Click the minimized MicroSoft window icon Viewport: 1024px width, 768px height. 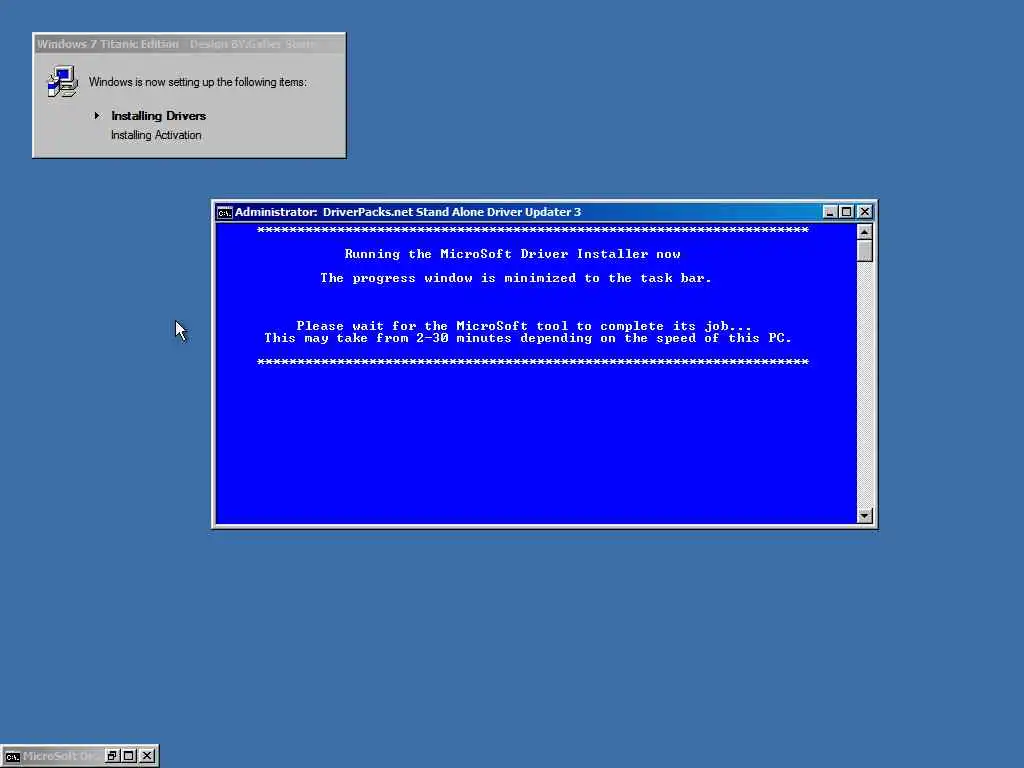click(12, 757)
